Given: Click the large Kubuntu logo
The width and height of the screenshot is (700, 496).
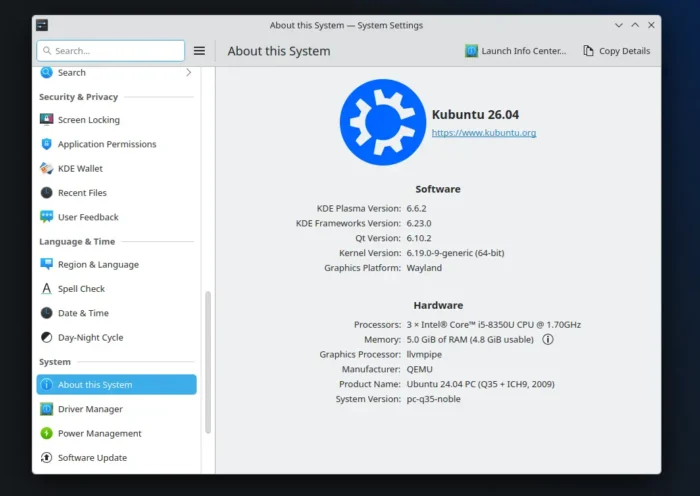Looking at the screenshot, I should click(382, 122).
